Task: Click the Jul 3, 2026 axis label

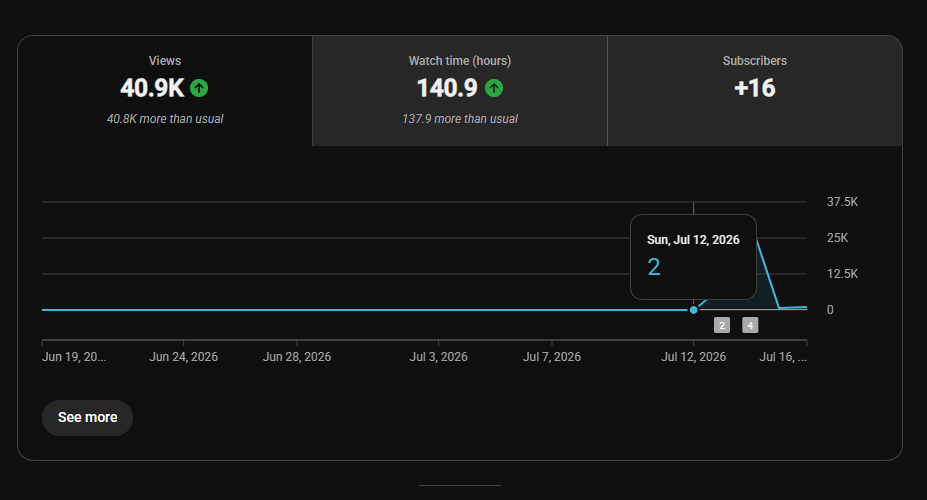Action: (x=439, y=357)
